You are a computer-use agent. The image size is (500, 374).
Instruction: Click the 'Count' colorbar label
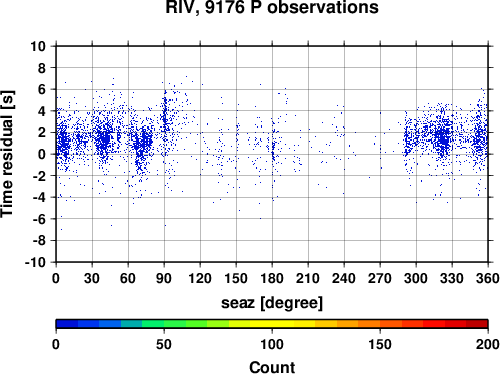point(272,367)
